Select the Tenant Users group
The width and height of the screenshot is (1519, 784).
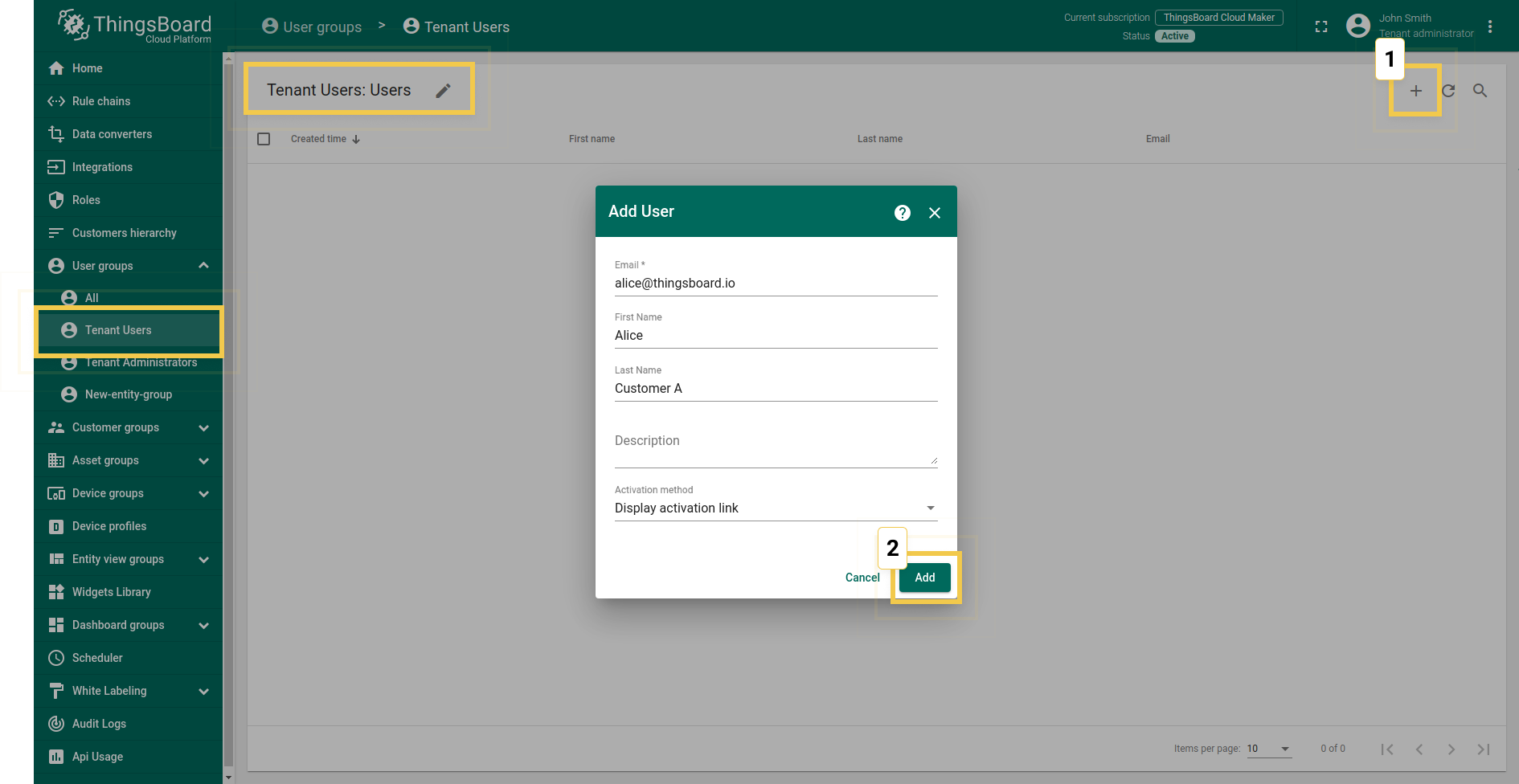coord(129,330)
